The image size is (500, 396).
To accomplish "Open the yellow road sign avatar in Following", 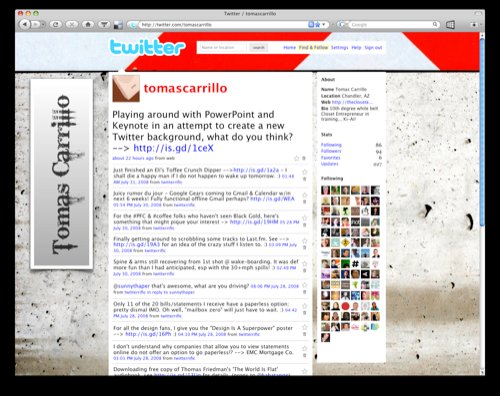I will (346, 243).
